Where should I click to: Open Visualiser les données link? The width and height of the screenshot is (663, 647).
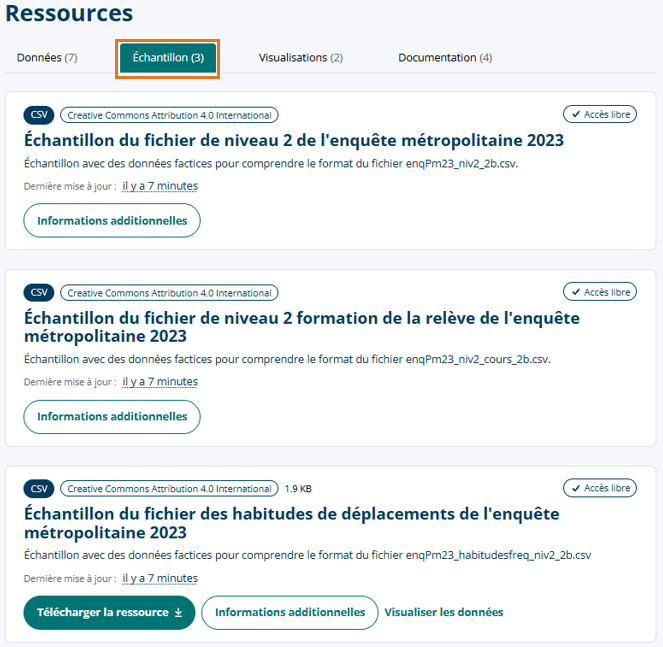click(444, 612)
